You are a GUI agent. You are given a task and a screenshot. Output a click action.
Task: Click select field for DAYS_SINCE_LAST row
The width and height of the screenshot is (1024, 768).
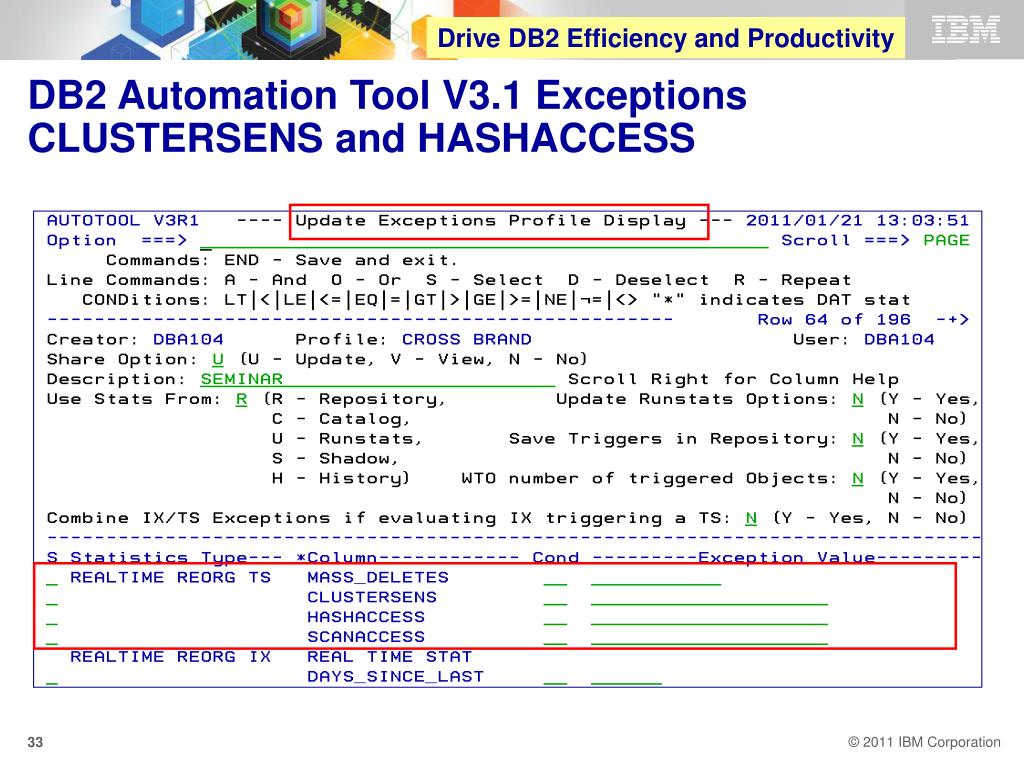click(x=52, y=677)
